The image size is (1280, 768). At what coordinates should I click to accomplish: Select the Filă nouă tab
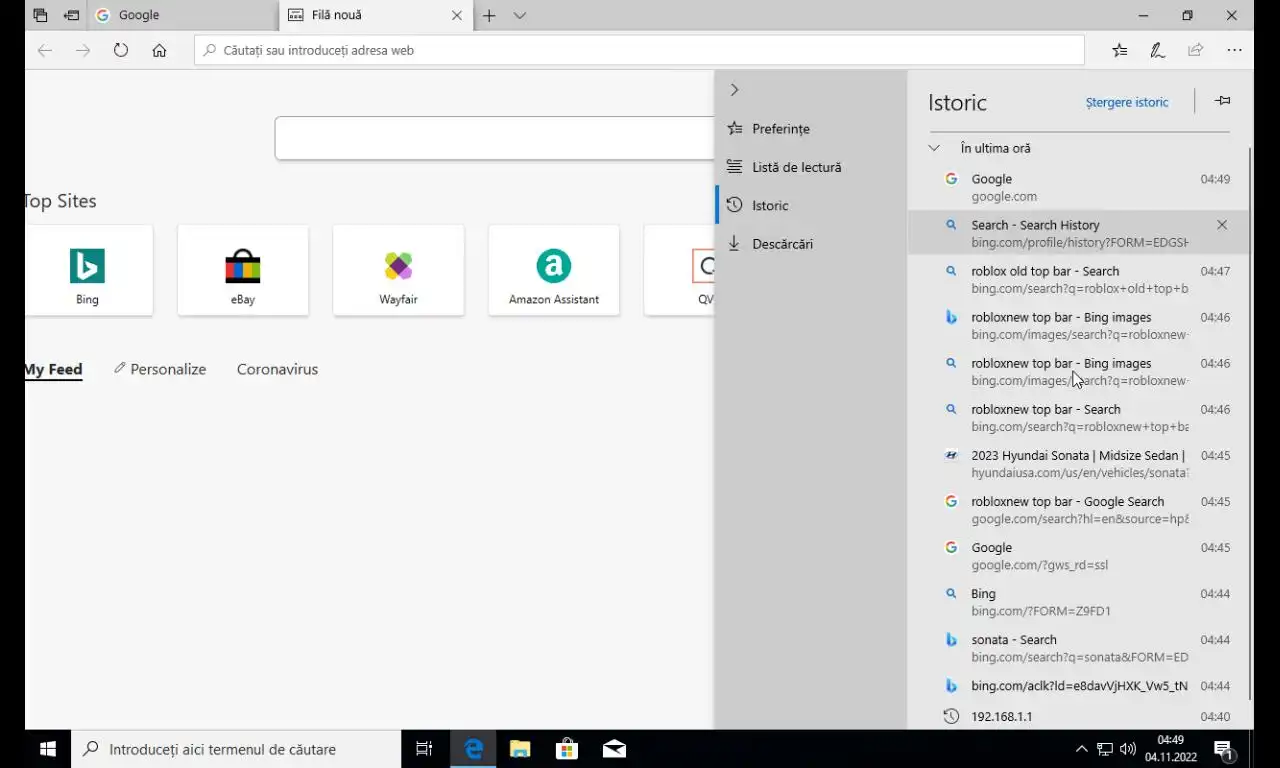pos(375,15)
